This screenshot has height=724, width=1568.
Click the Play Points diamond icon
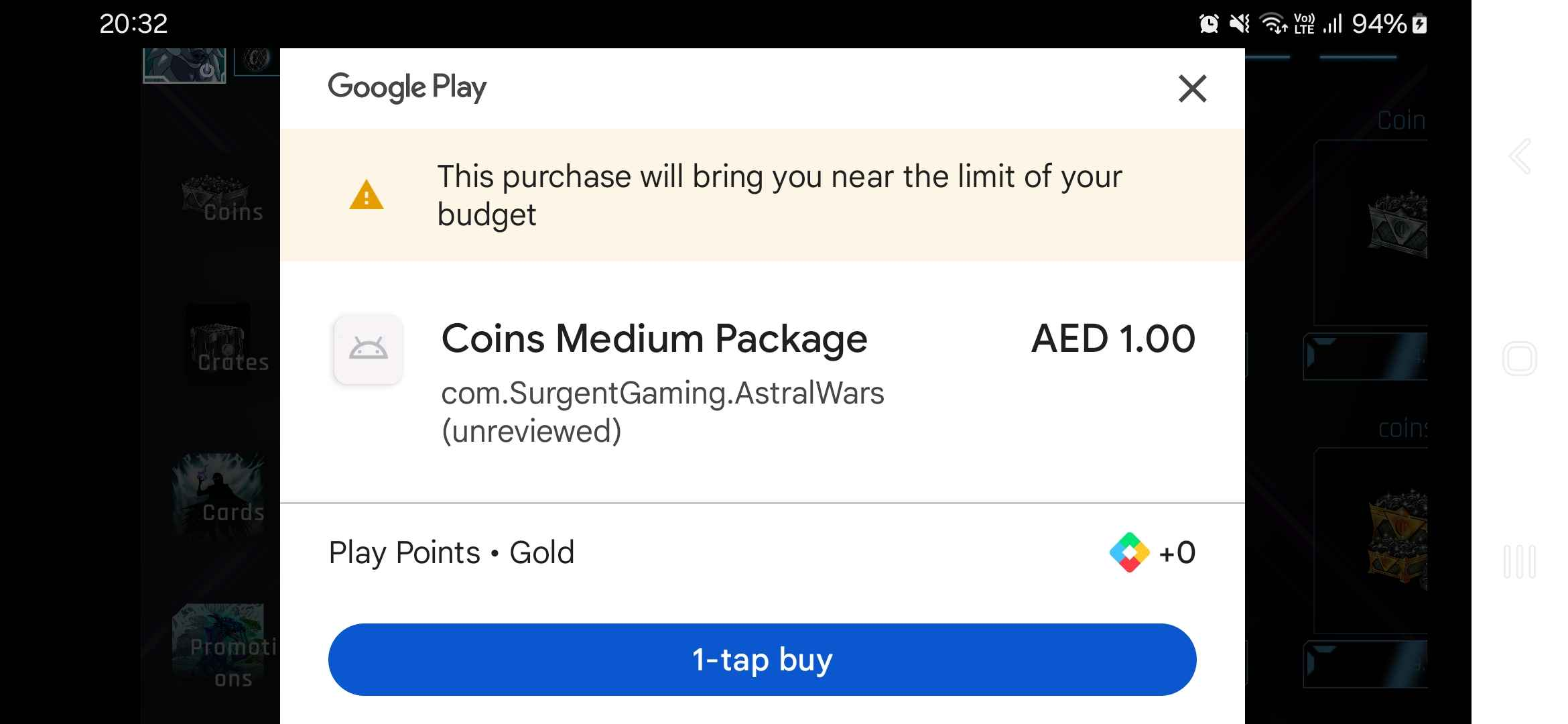[1129, 552]
